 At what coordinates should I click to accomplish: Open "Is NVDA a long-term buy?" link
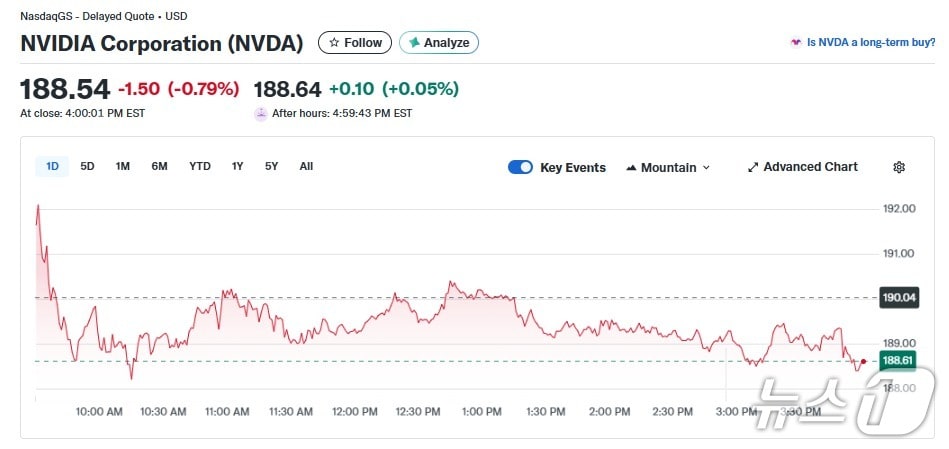(870, 43)
